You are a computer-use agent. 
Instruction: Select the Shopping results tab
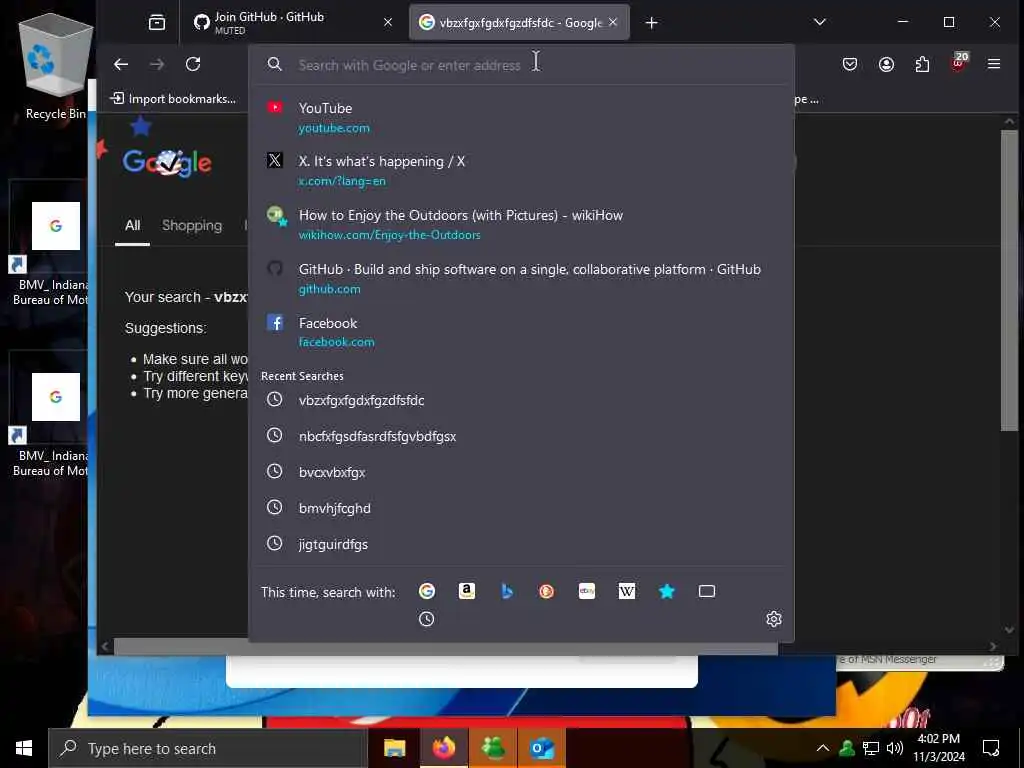tap(192, 225)
